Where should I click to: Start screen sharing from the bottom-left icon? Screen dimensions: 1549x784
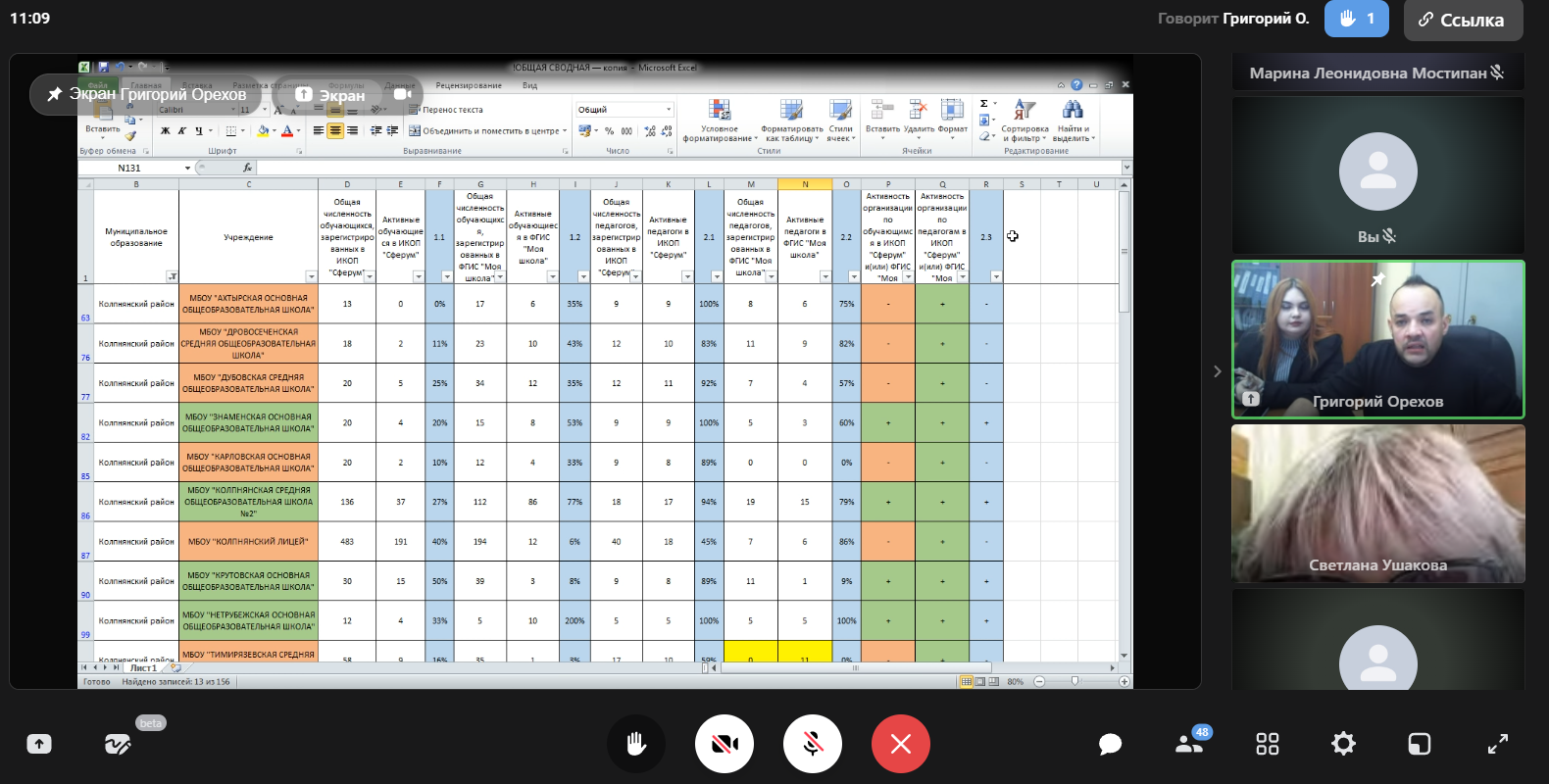(39, 744)
